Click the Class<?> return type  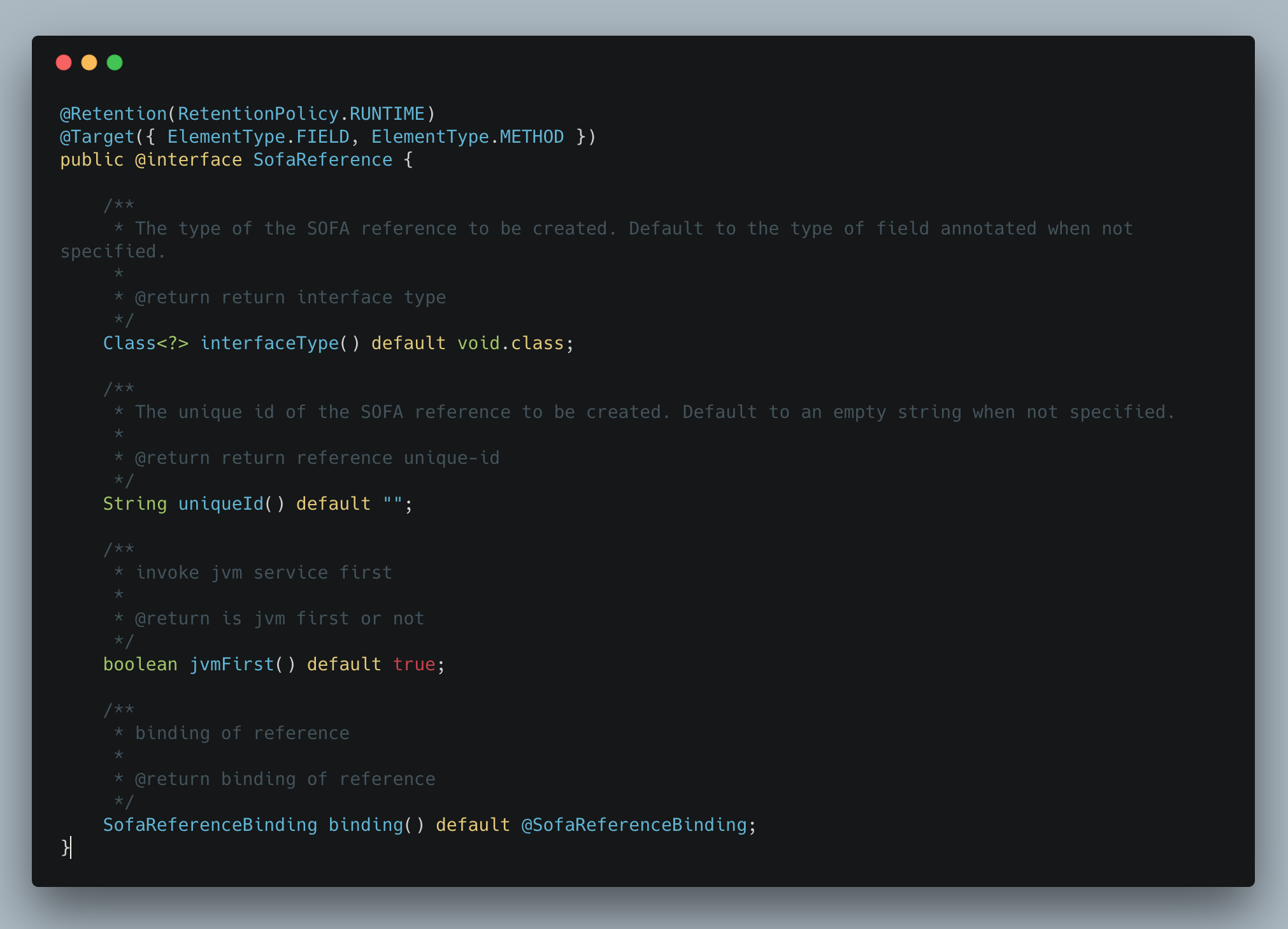(x=146, y=343)
